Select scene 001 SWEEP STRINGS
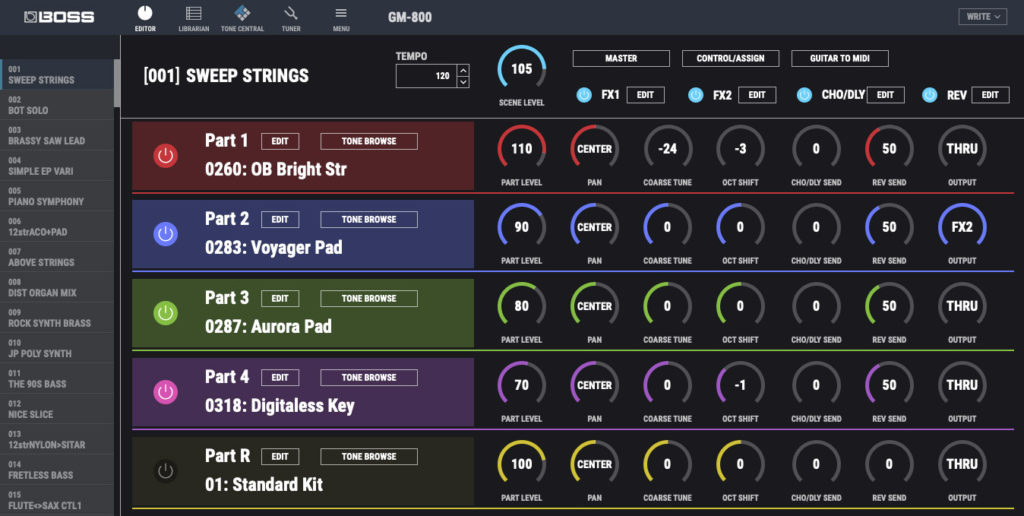Image resolution: width=1024 pixels, height=516 pixels. point(57,74)
